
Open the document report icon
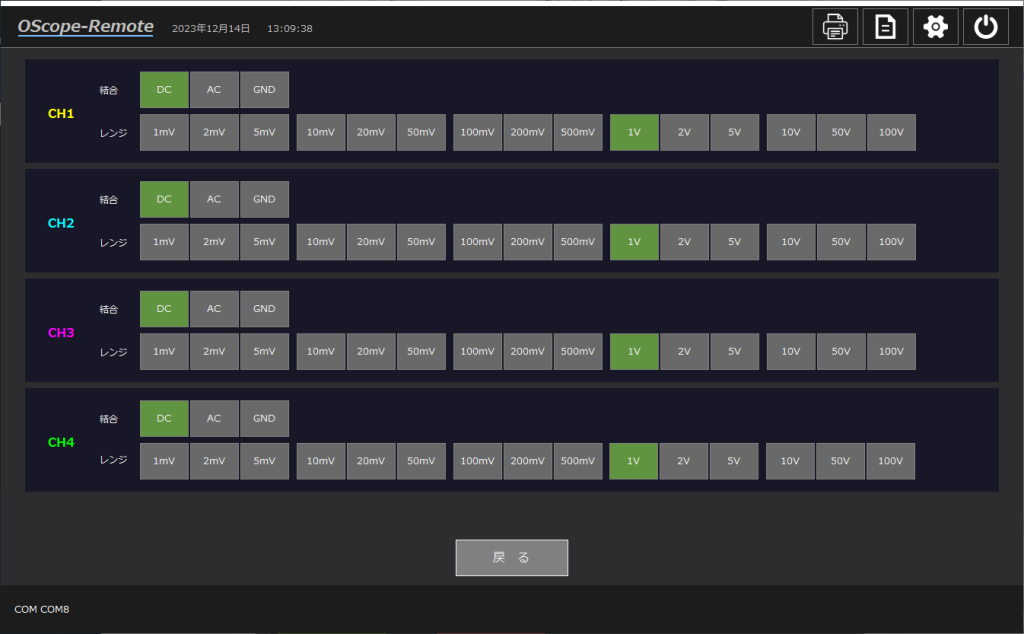pos(885,27)
